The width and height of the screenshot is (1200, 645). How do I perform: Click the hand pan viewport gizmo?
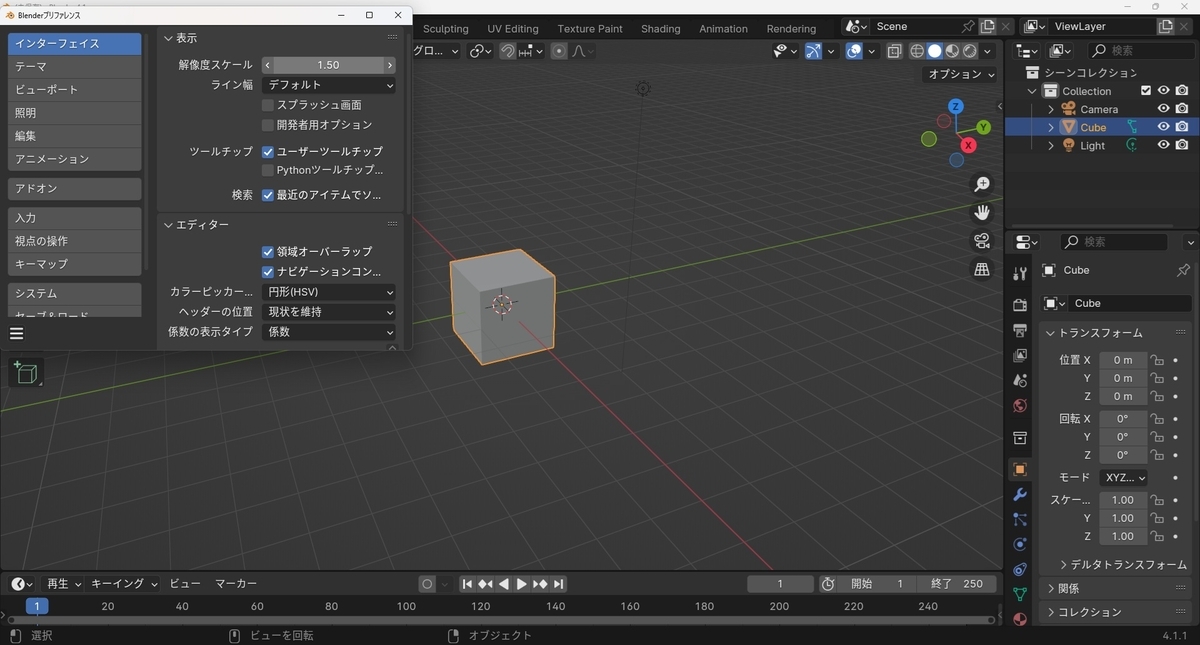point(982,212)
